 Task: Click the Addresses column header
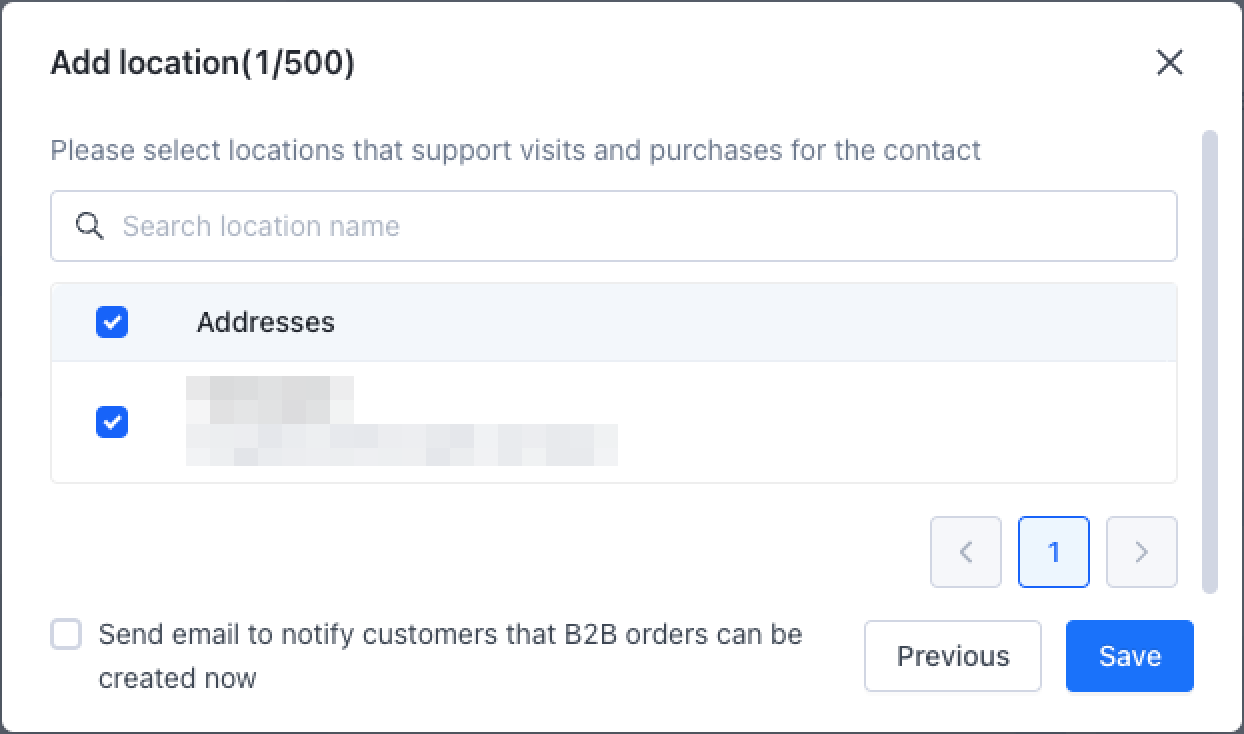tap(265, 322)
